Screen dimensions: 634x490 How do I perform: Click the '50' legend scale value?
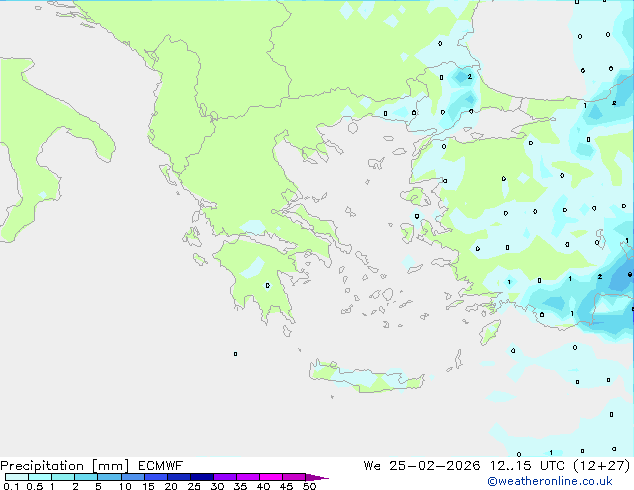pyautogui.click(x=309, y=486)
